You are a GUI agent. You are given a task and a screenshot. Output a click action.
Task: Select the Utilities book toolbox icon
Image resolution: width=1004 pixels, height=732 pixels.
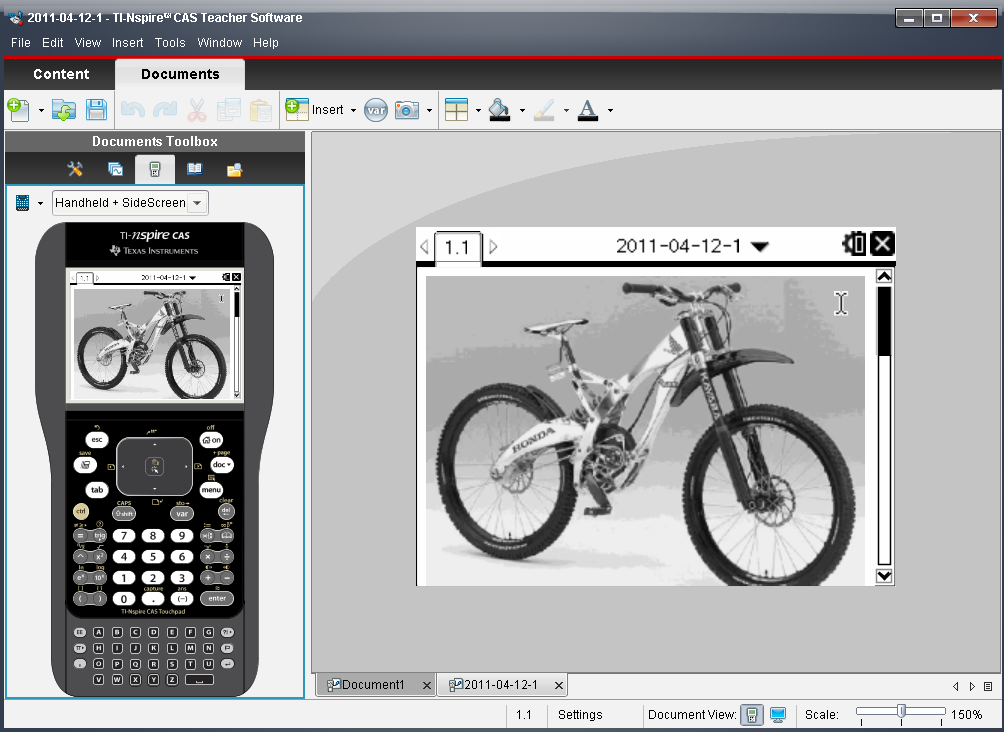coord(195,169)
